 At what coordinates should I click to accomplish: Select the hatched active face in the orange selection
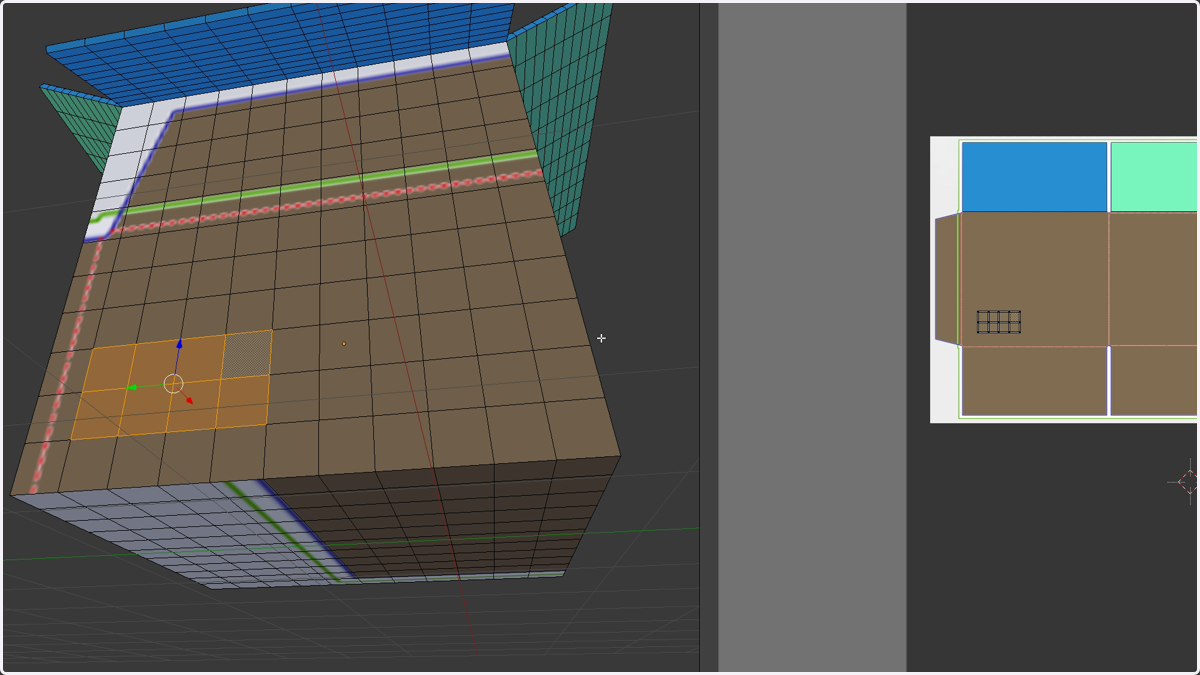247,354
